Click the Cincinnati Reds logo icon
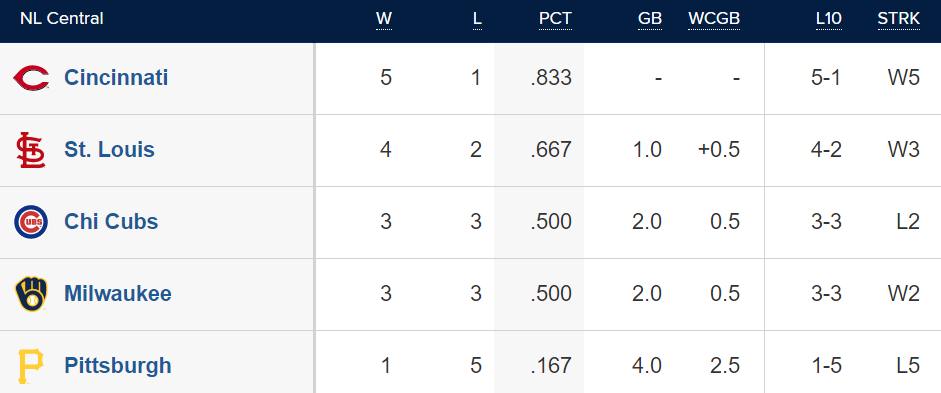Viewport: 941px width, 393px height. pyautogui.click(x=31, y=78)
